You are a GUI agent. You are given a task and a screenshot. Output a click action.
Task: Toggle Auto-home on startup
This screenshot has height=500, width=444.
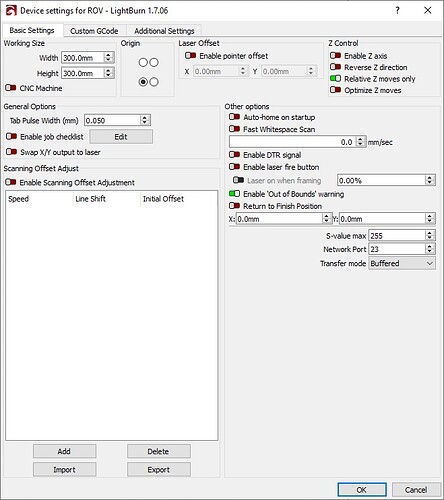(234, 117)
